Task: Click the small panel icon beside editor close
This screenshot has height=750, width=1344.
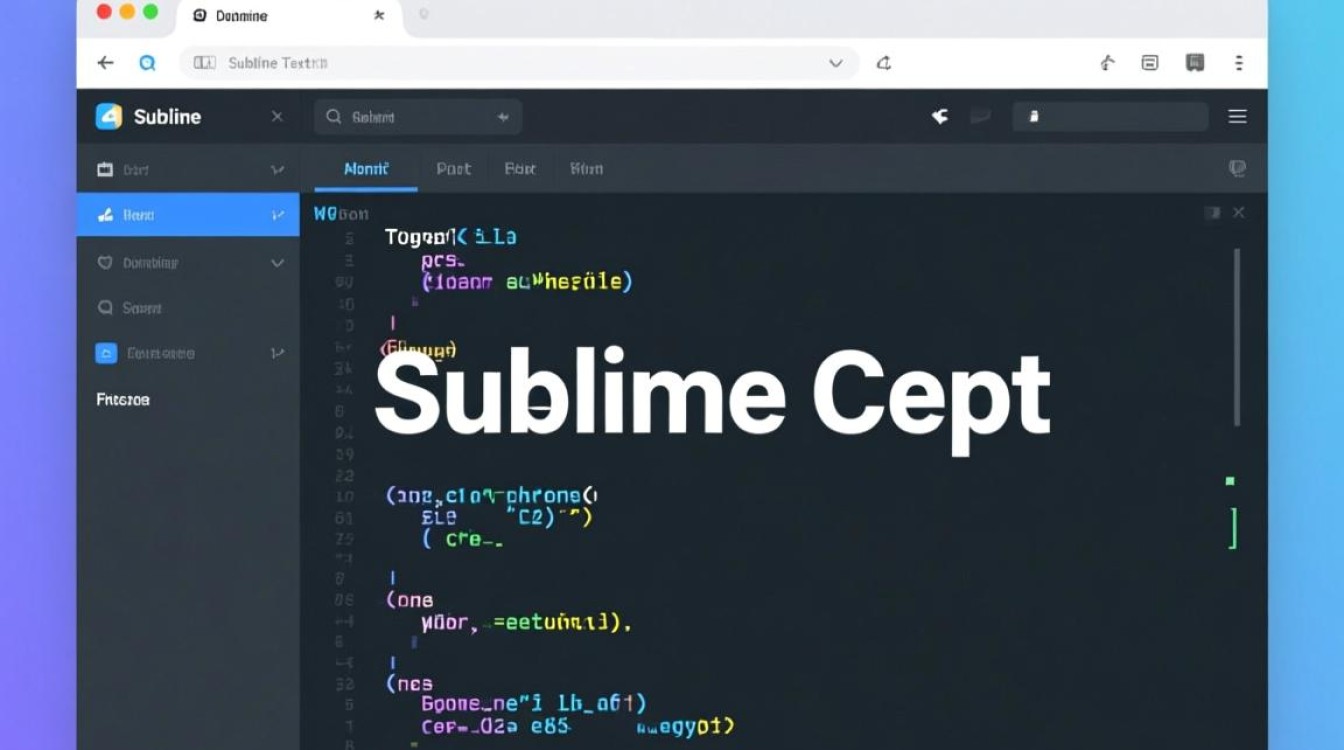Action: tap(1213, 213)
